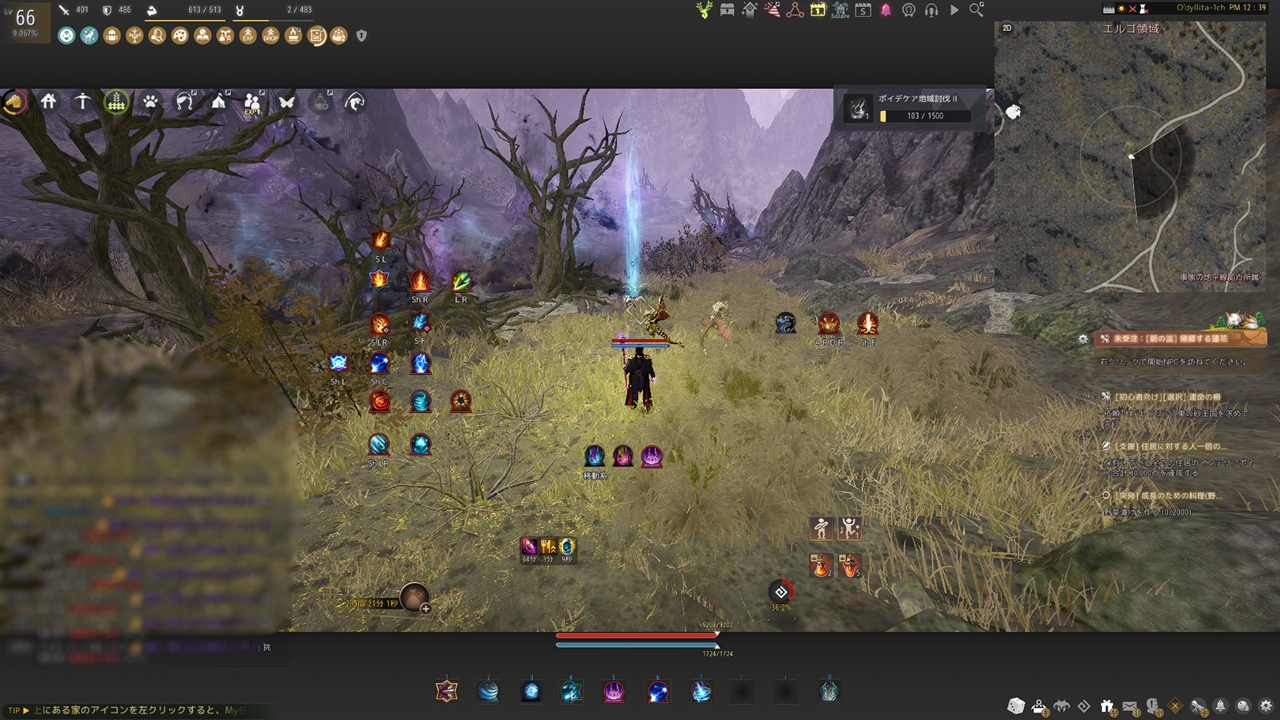Click the エルゴ領域 region name
The image size is (1280, 720).
pyautogui.click(x=1131, y=29)
